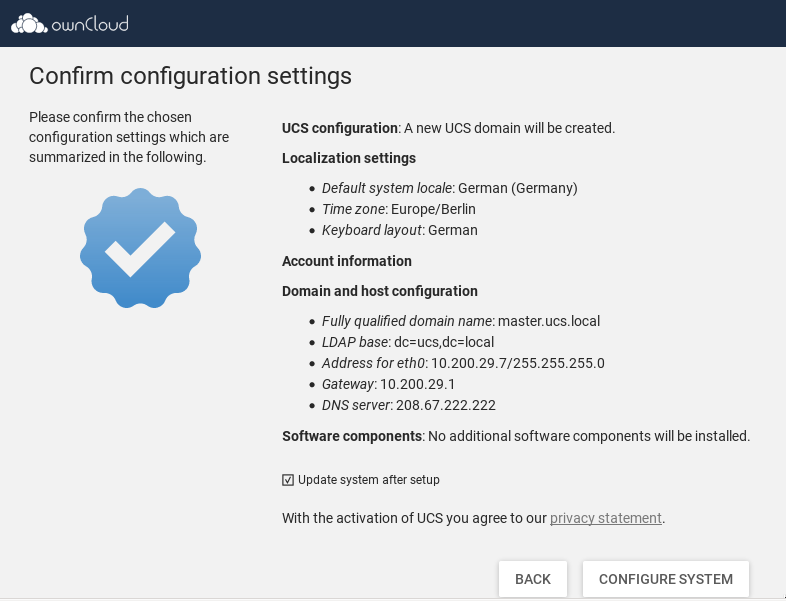Click the Fully qualified domain name entry

[460, 321]
